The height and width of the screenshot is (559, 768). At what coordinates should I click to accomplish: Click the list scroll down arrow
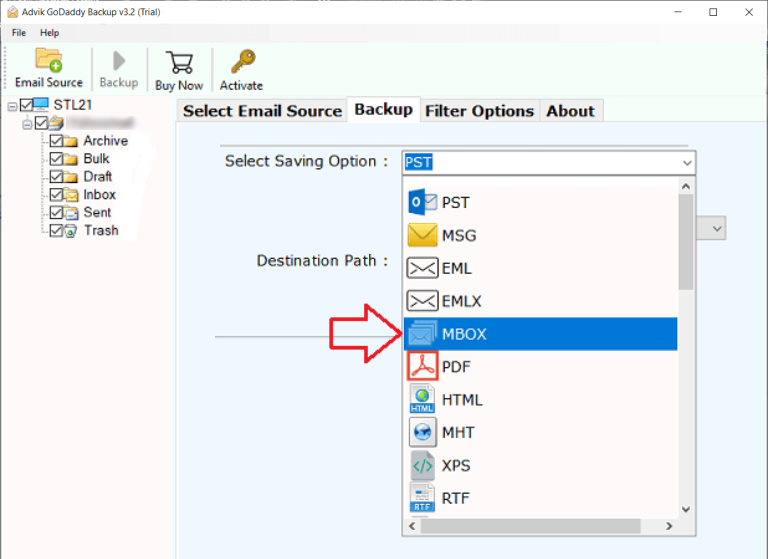pos(686,510)
